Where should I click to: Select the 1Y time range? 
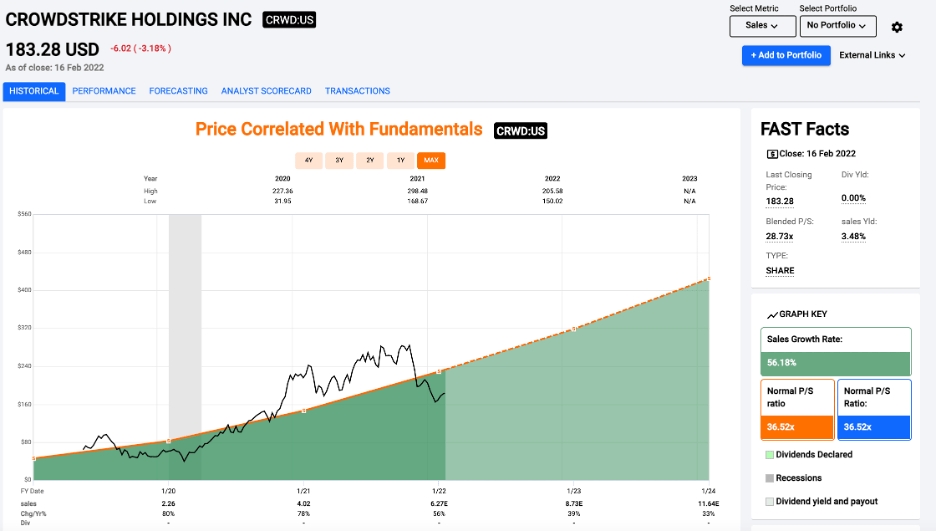401,161
